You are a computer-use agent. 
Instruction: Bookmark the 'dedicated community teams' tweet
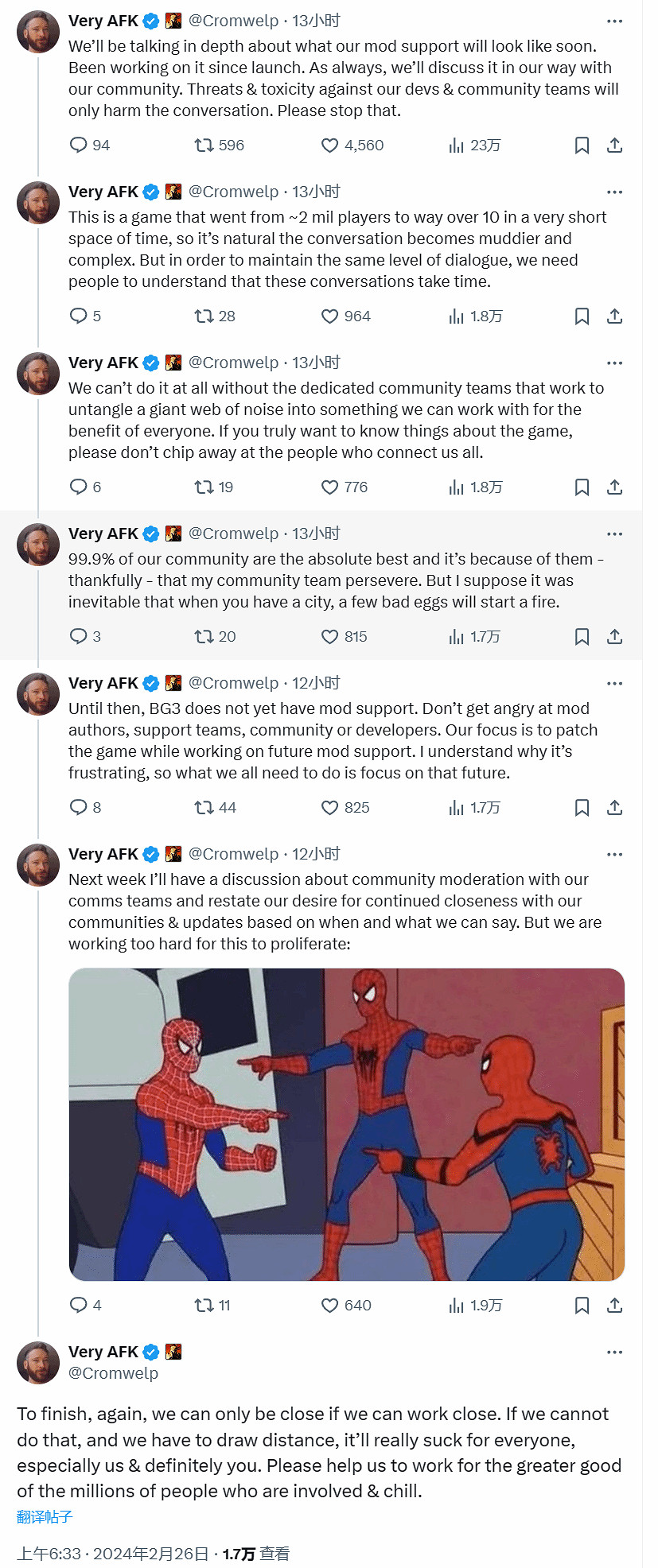coord(582,487)
